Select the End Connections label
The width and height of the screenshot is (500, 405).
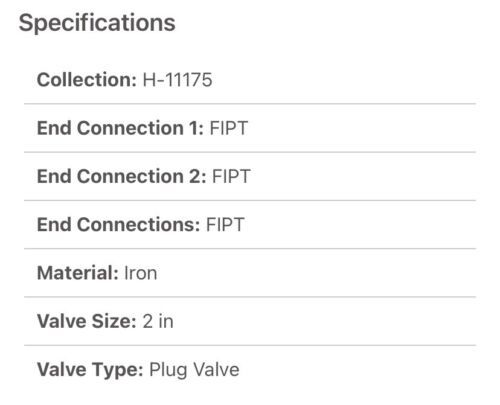[118, 225]
